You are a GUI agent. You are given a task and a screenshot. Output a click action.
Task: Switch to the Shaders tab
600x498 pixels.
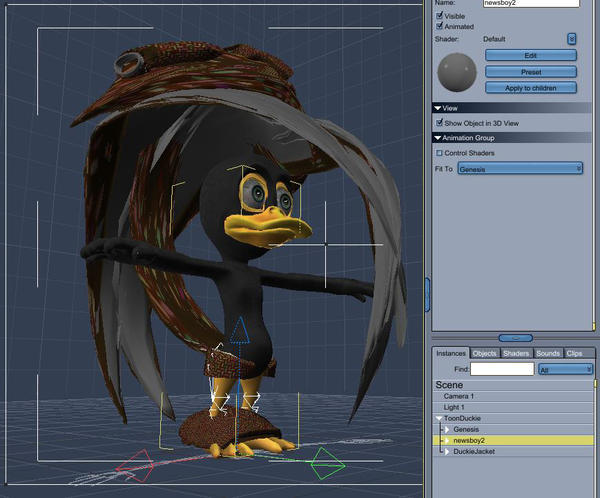[516, 353]
